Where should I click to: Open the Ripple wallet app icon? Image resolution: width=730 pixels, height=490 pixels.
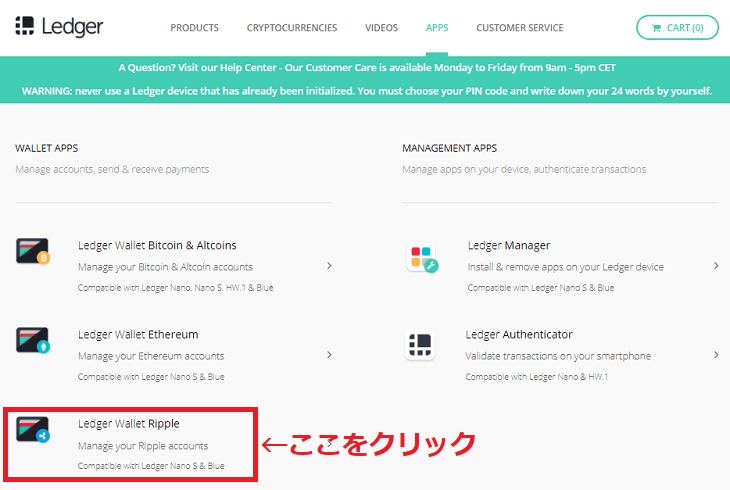[33, 429]
